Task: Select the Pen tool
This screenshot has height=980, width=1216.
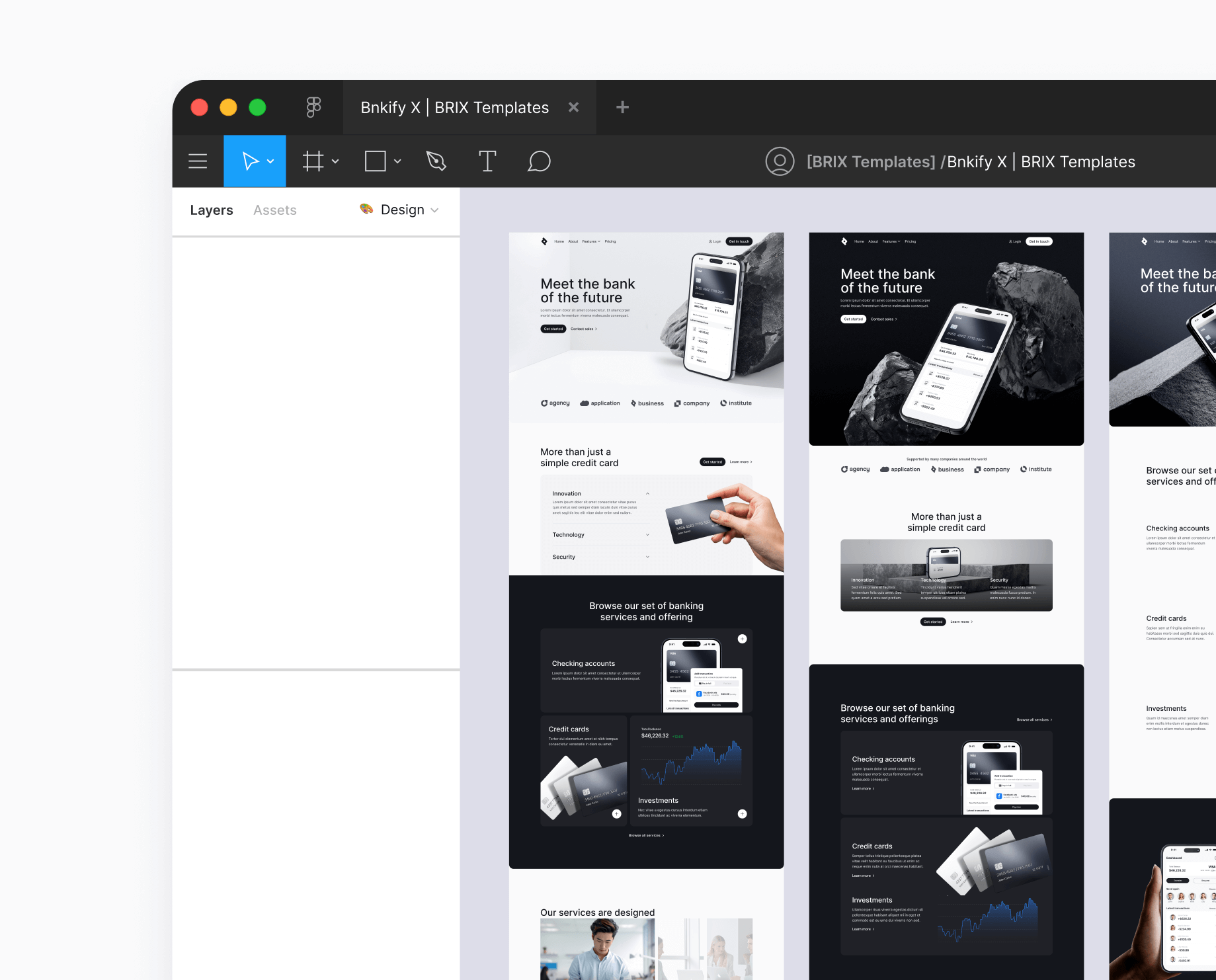Action: pyautogui.click(x=435, y=161)
